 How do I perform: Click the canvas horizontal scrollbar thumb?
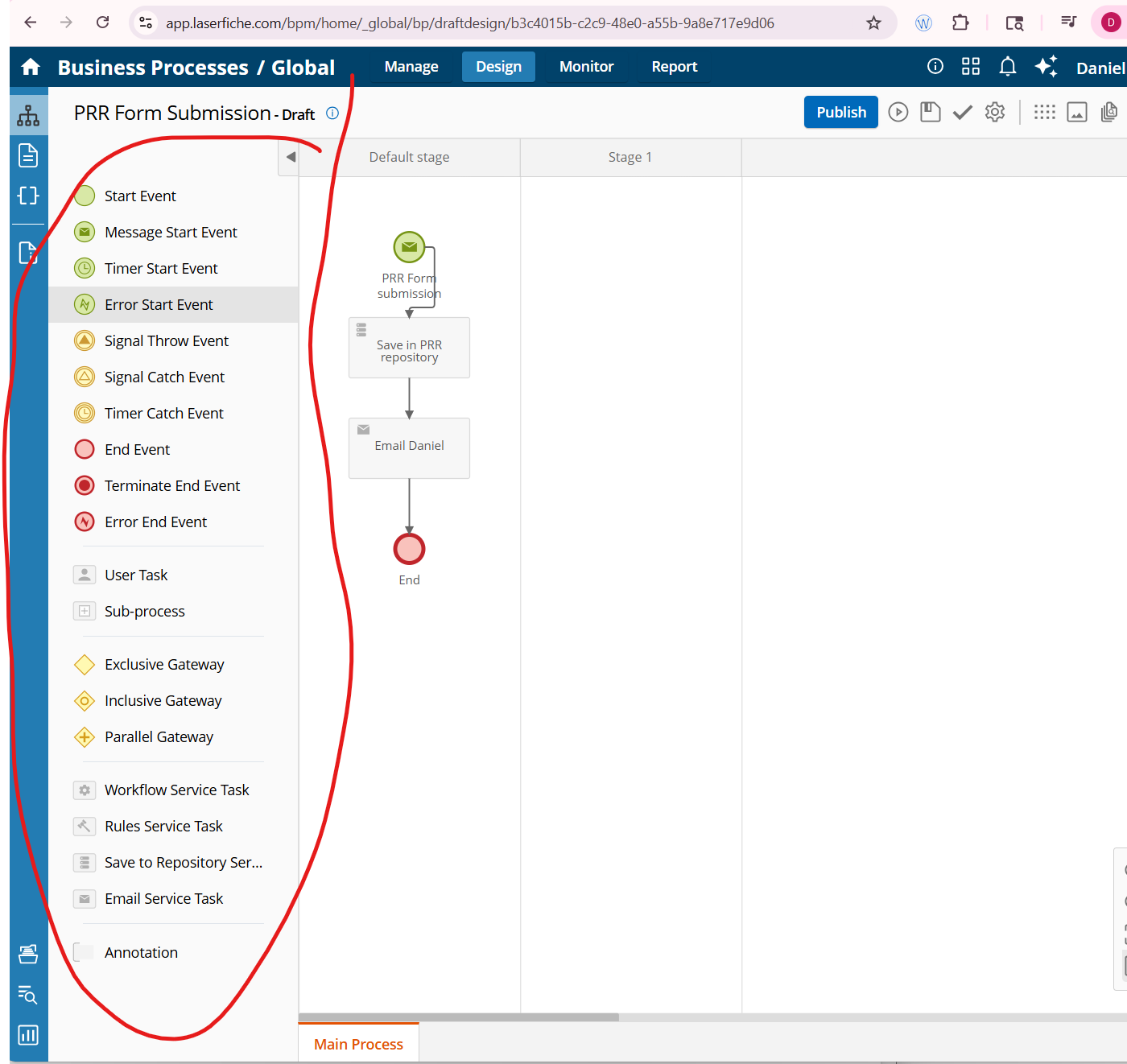pos(459,1017)
